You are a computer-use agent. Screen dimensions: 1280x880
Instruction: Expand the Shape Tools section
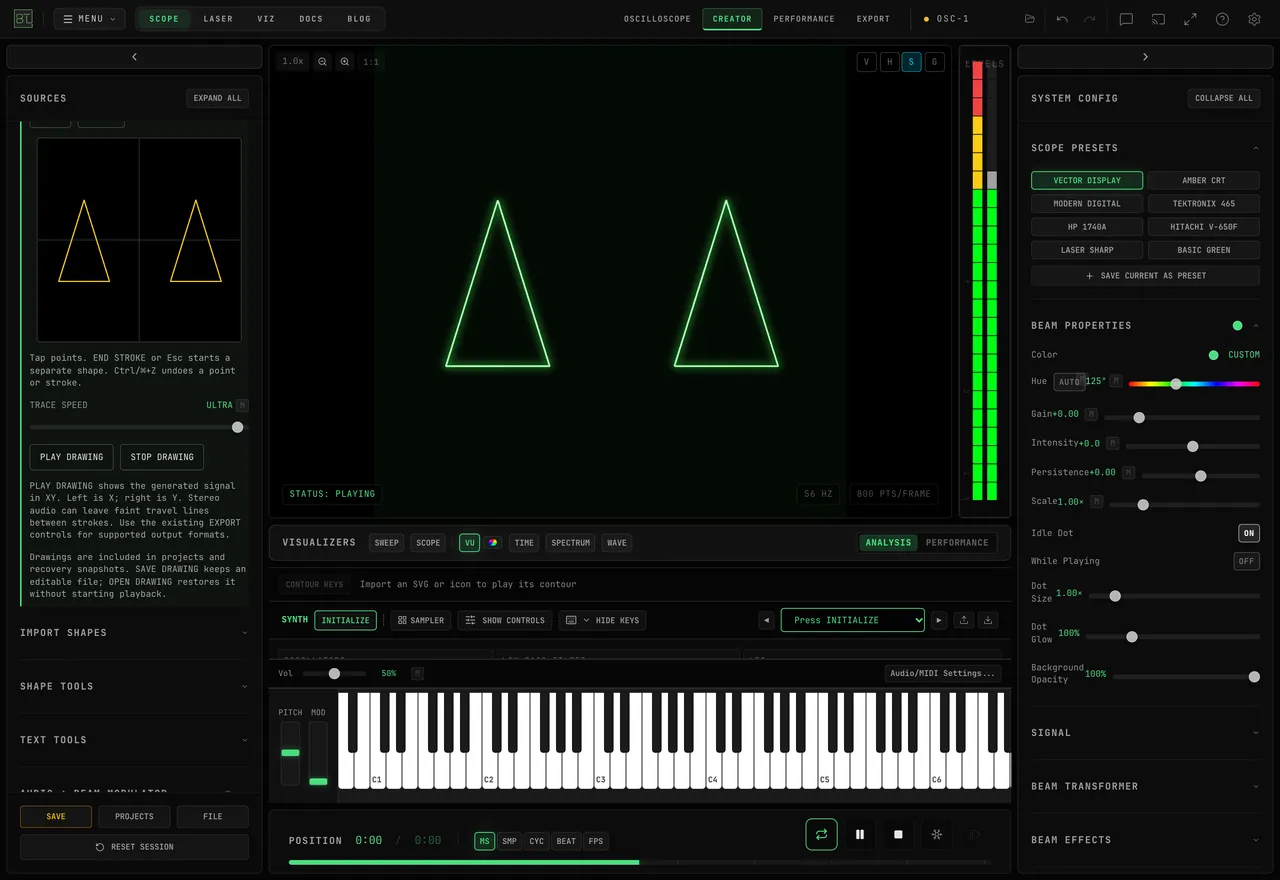point(134,686)
